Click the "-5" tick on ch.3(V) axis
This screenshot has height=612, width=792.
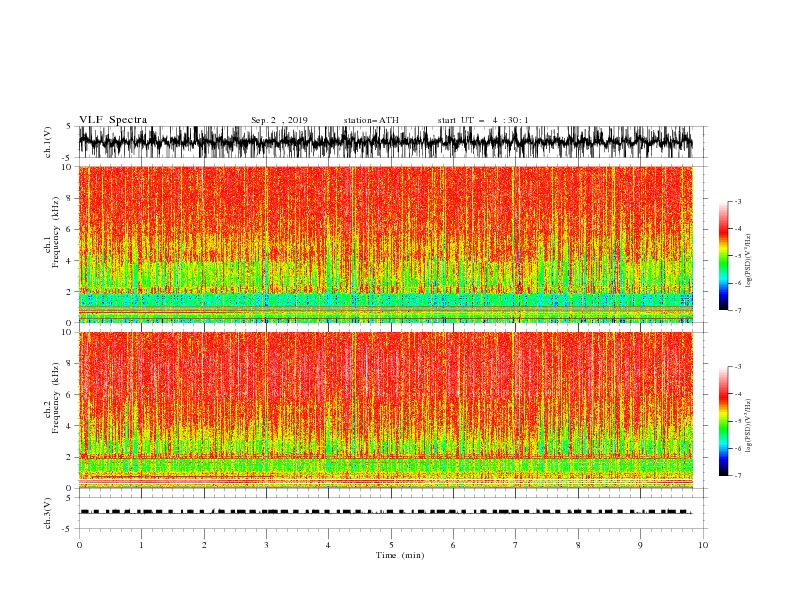click(x=67, y=529)
